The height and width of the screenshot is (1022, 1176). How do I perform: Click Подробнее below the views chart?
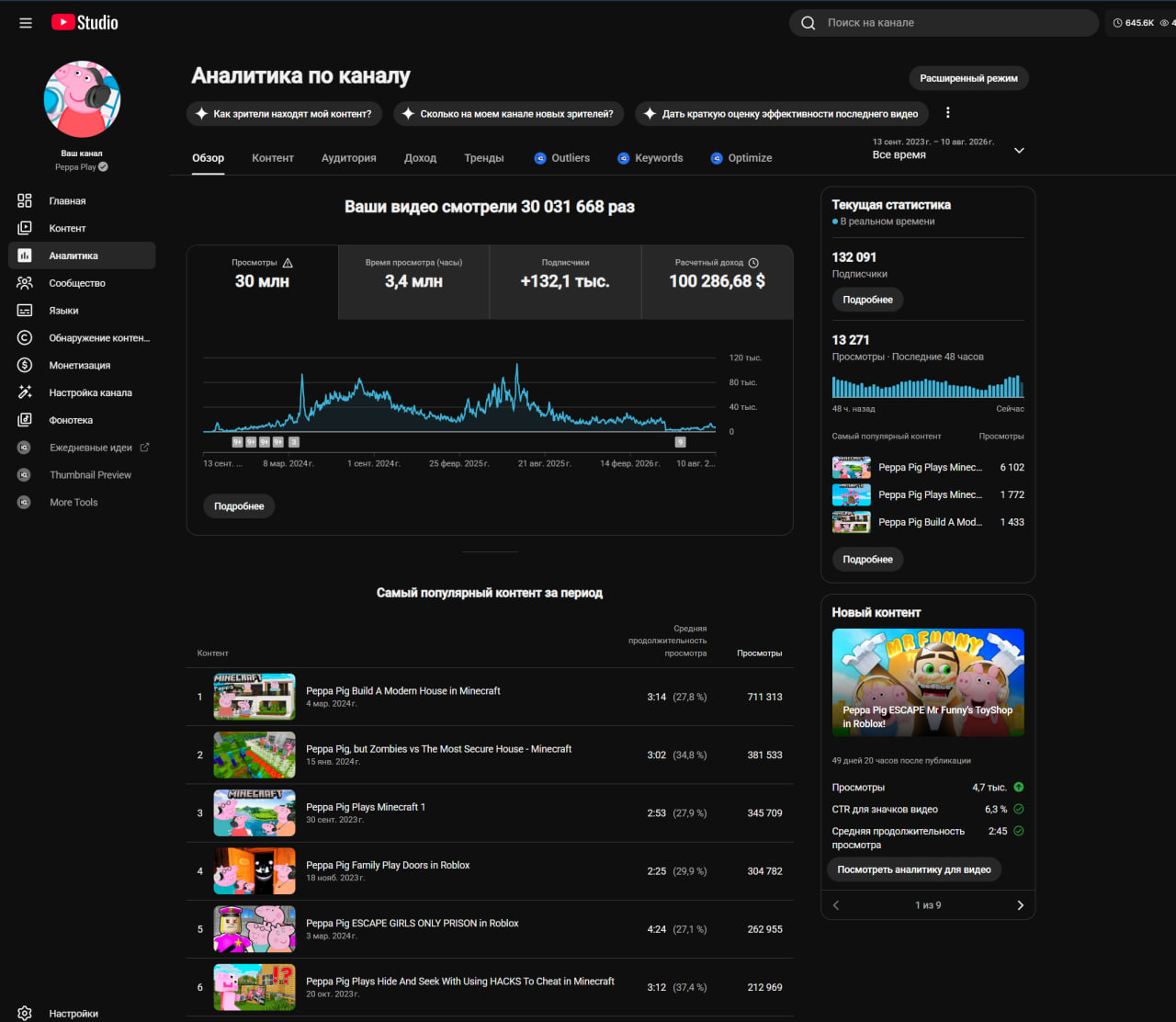(239, 506)
